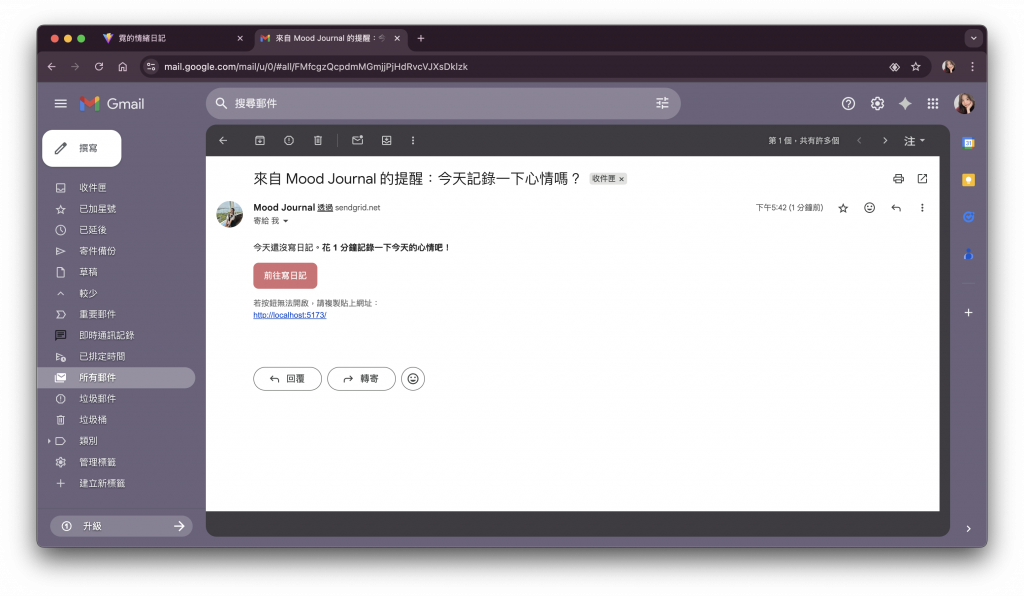The width and height of the screenshot is (1024, 596).
Task: Open search options filter icon
Action: coord(662,103)
